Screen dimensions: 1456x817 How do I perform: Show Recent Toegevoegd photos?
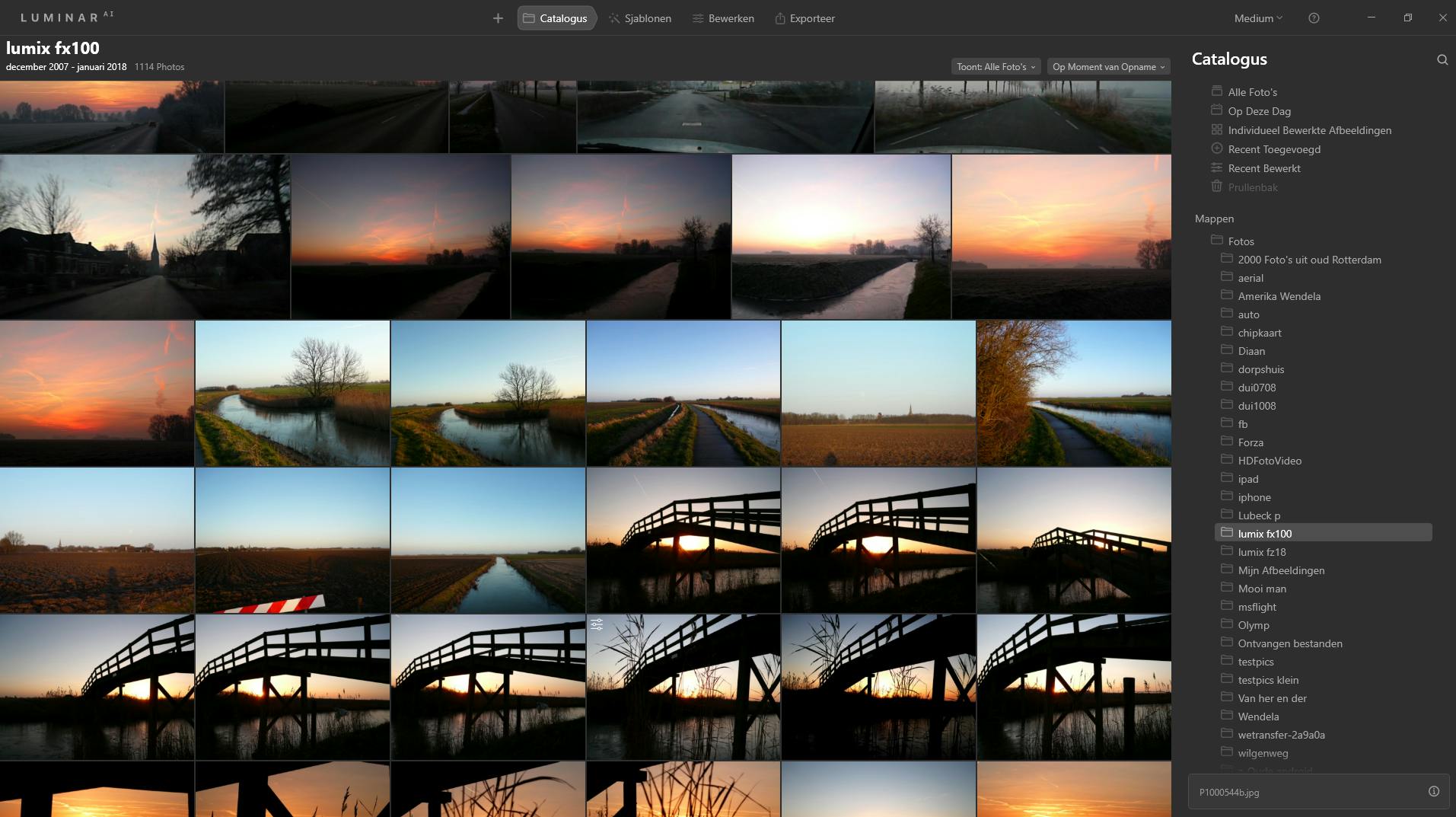pyautogui.click(x=1274, y=149)
